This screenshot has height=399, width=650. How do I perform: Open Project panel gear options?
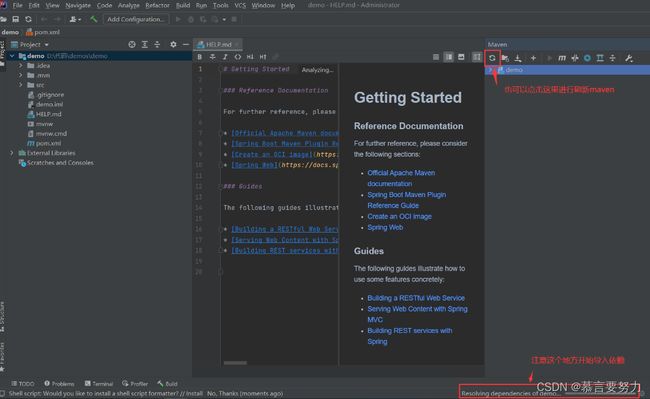point(173,44)
